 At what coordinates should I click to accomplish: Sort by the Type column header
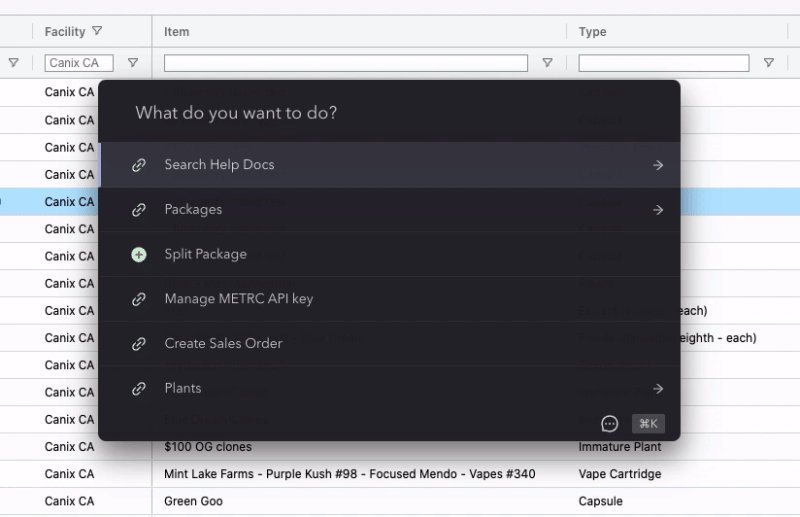coord(592,32)
